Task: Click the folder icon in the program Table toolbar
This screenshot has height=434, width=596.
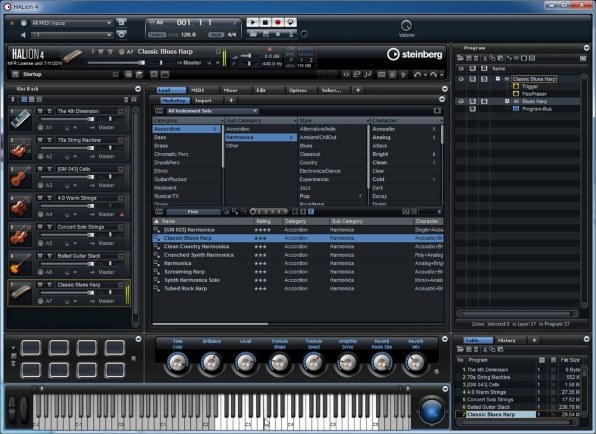Action: tap(460, 349)
